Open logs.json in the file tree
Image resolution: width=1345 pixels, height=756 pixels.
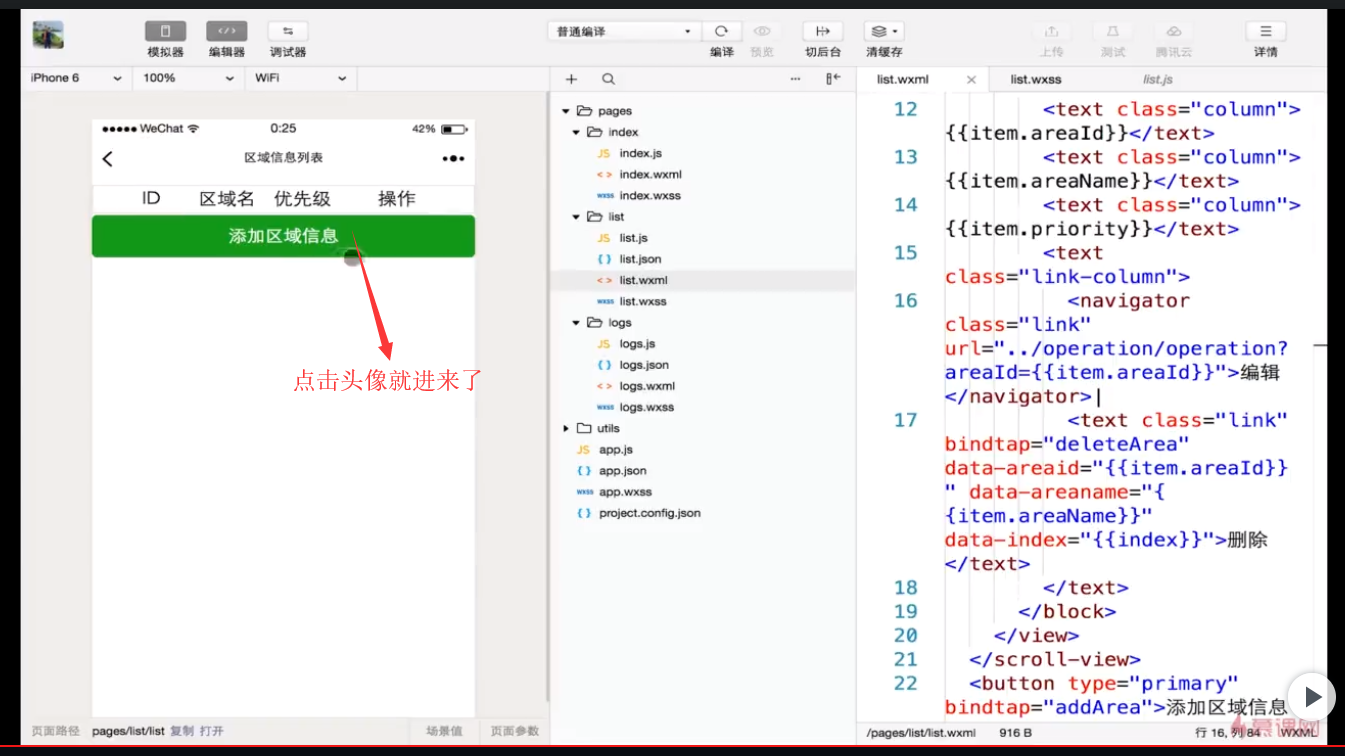click(x=644, y=365)
